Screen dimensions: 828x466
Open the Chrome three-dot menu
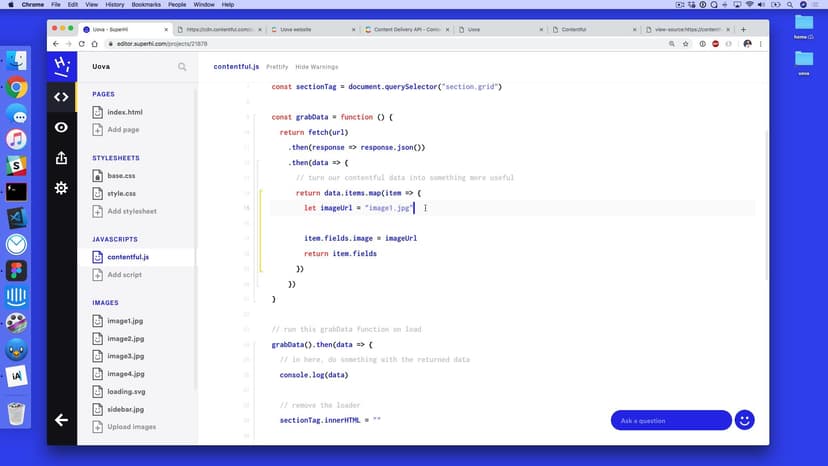coord(762,44)
